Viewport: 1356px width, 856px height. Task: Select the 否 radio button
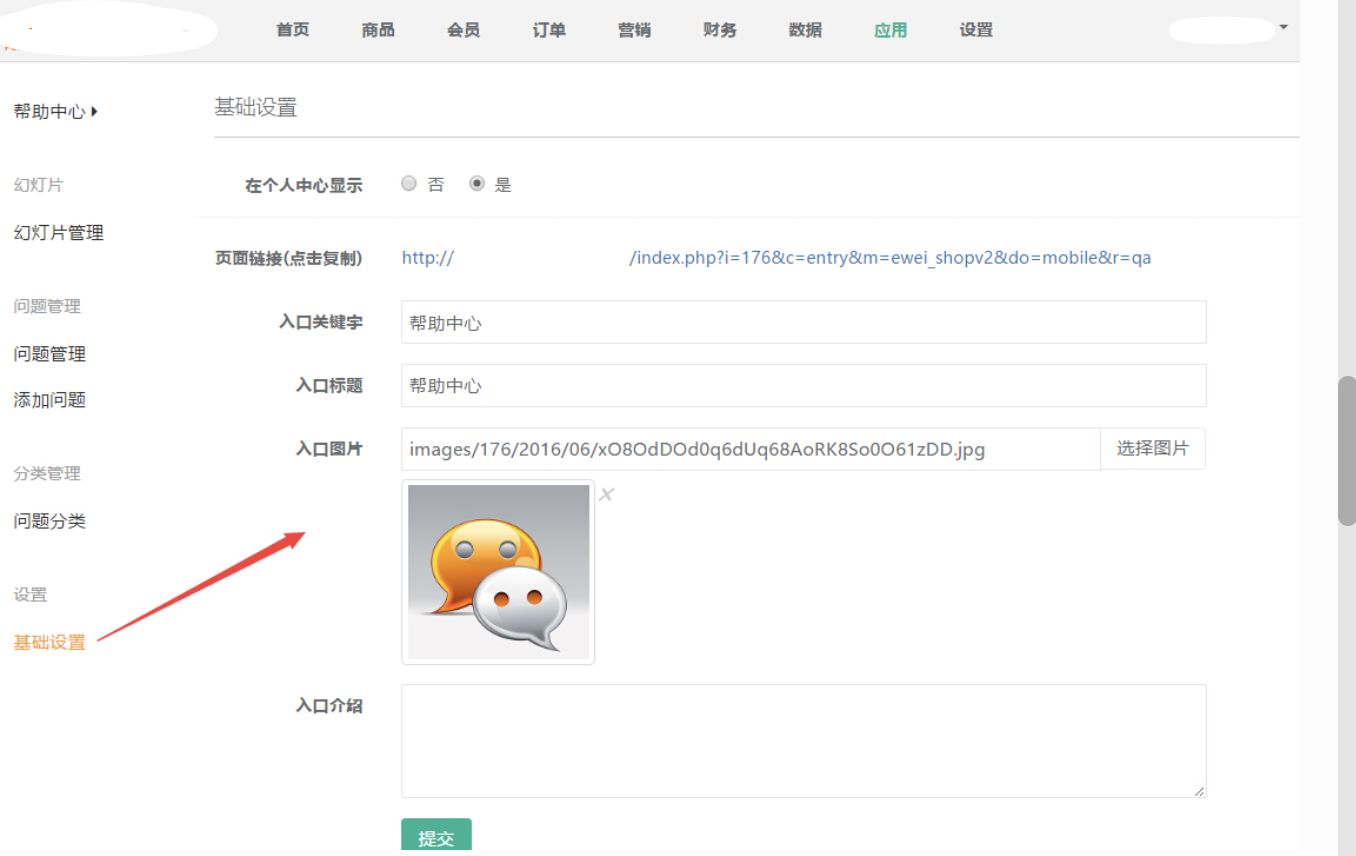click(409, 184)
